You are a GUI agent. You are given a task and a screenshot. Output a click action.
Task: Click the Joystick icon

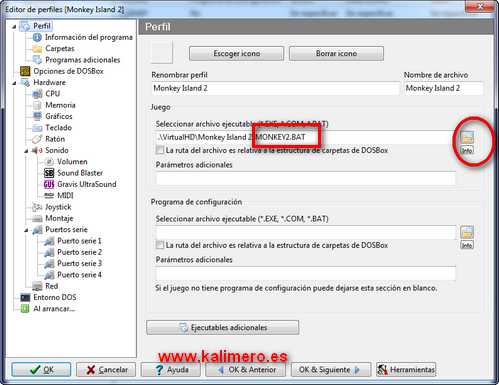pos(37,207)
